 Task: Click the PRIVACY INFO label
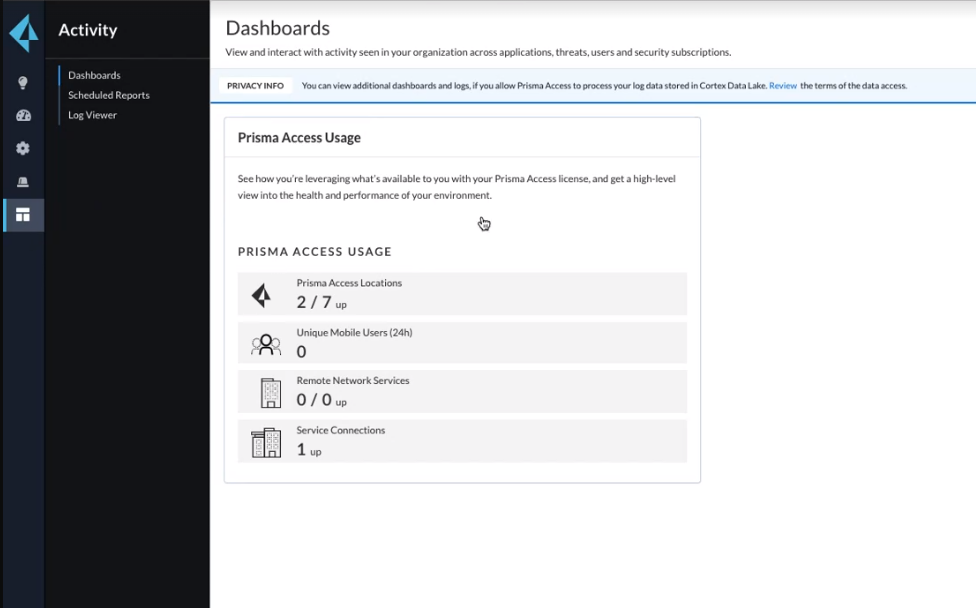(255, 86)
